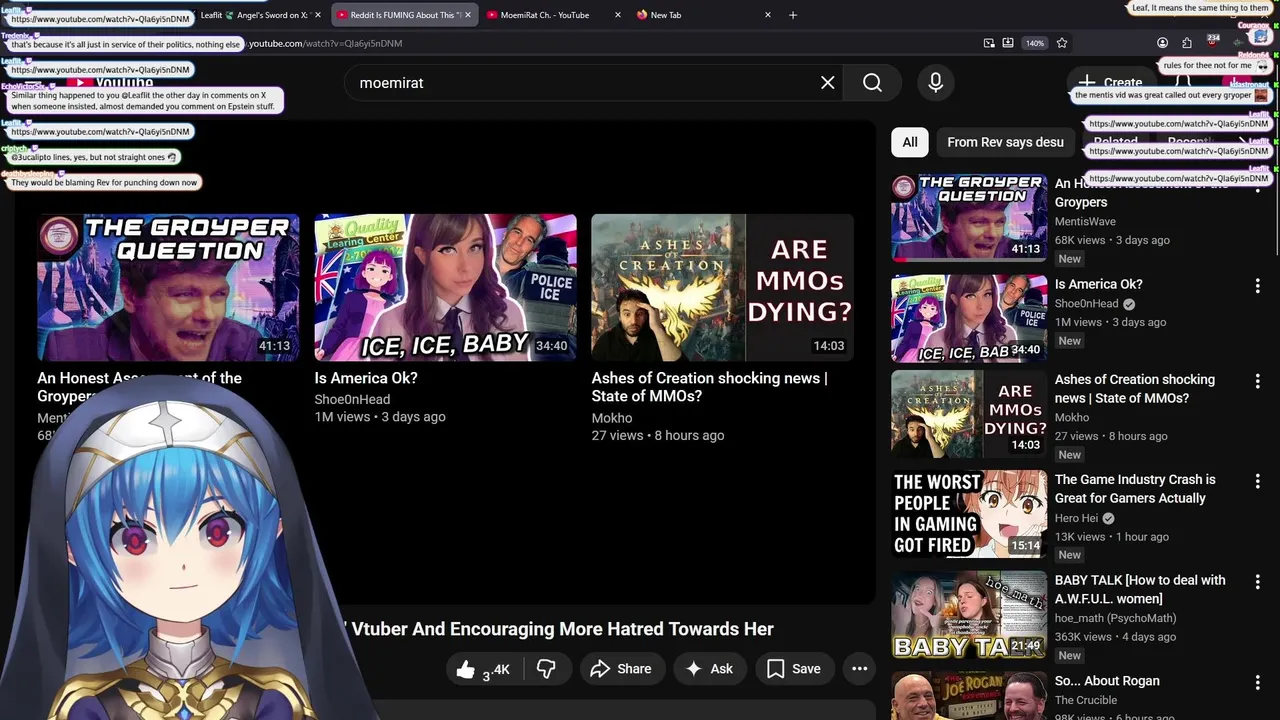Open ICE, ICE, BABY end-screen thumbnail

pyautogui.click(x=445, y=287)
